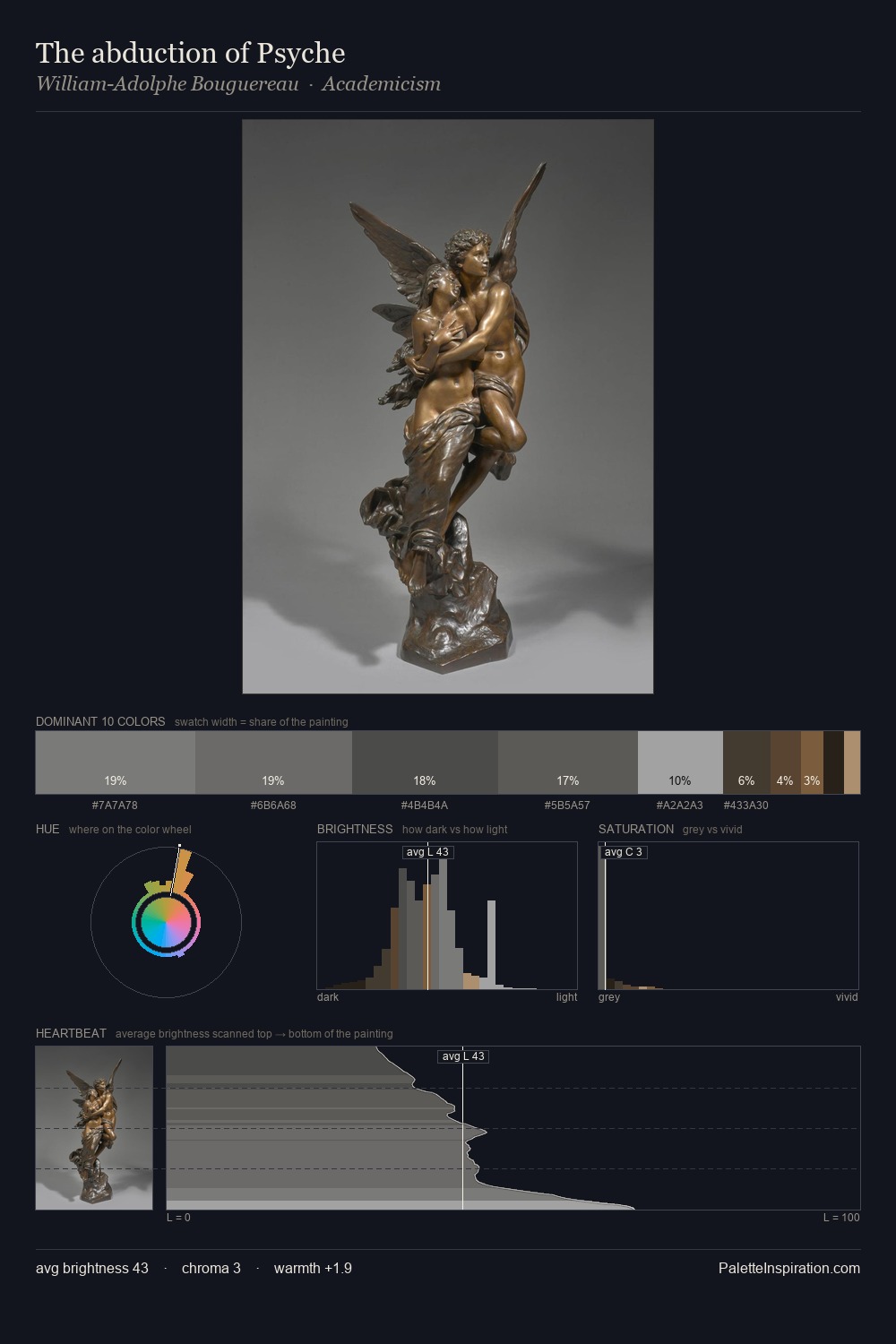Click the 'warmth +1.9' footer text
The image size is (896, 1344).
point(313,1268)
